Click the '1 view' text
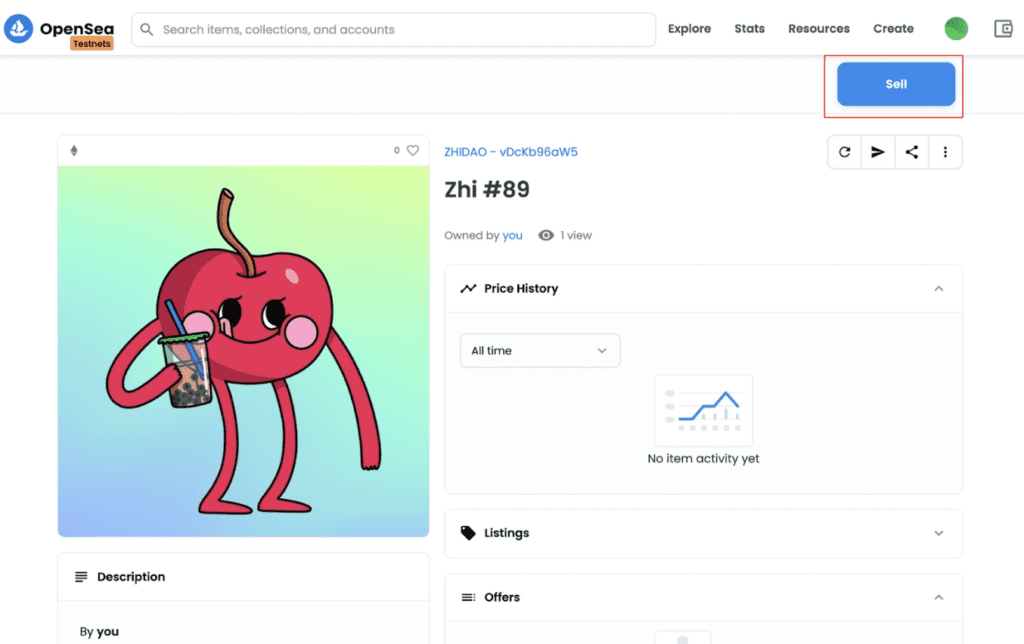 coord(576,235)
